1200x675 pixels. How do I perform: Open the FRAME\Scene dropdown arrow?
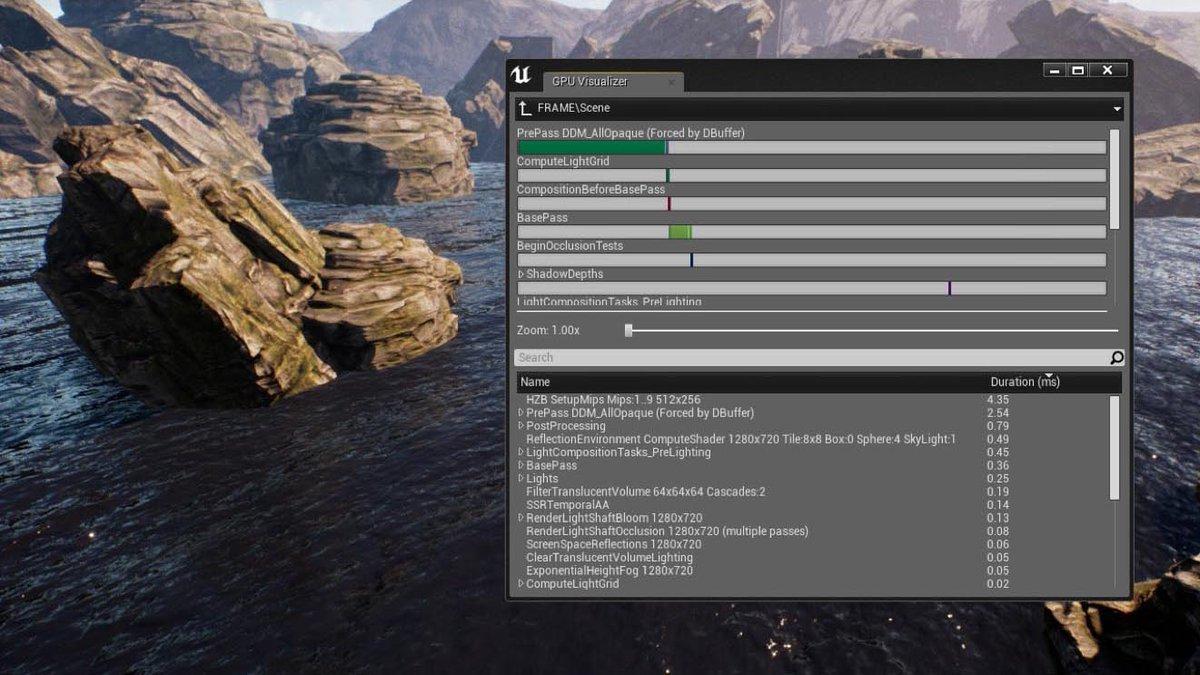coord(1116,108)
